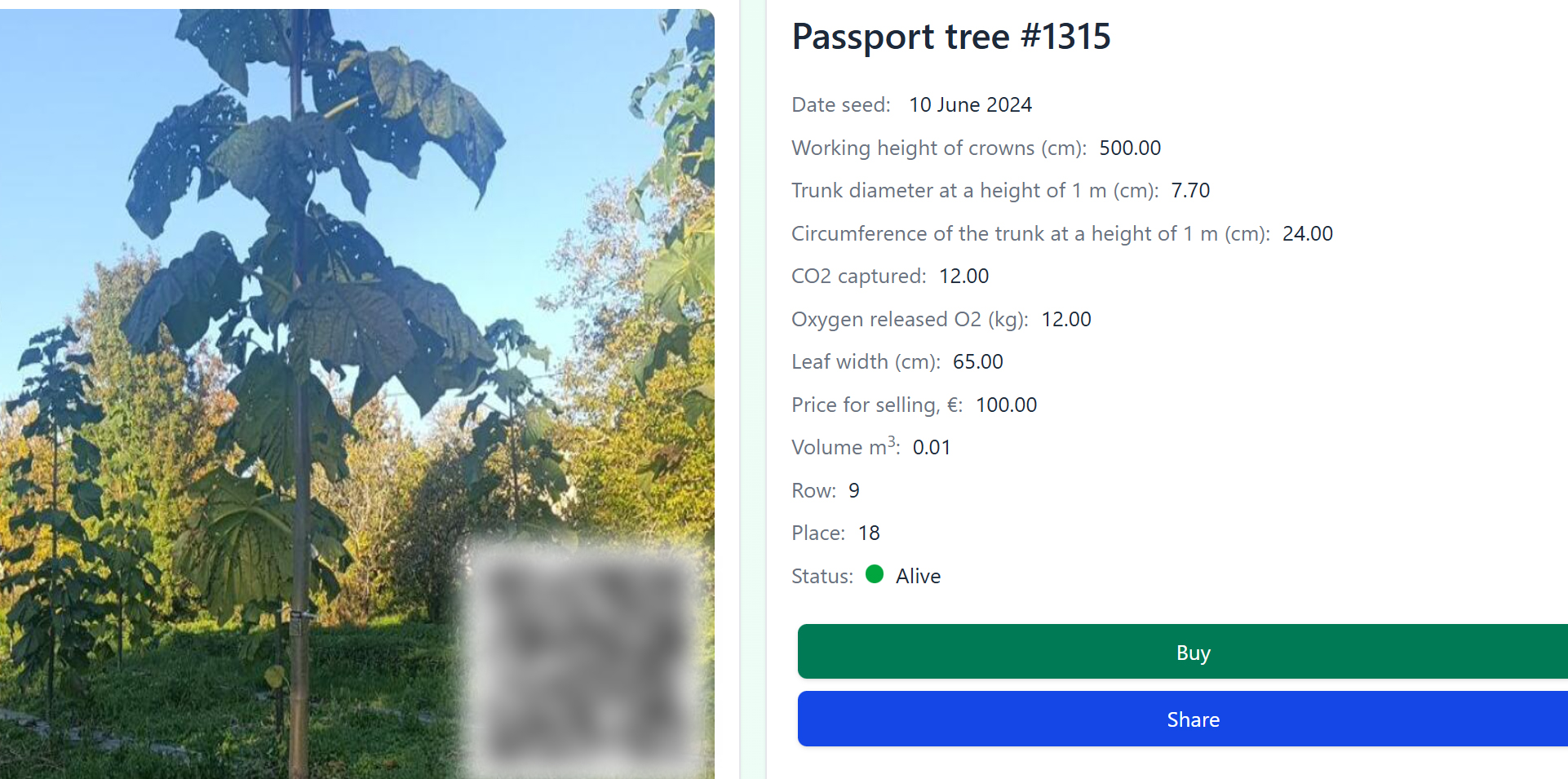Screen dimensions: 1568x779
Task: Click the Status label
Action: point(822,577)
